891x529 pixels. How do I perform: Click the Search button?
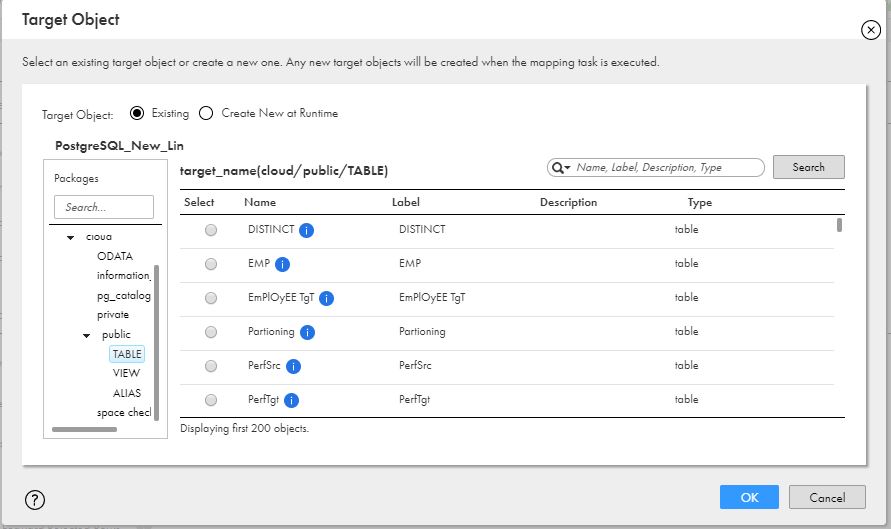(x=809, y=167)
